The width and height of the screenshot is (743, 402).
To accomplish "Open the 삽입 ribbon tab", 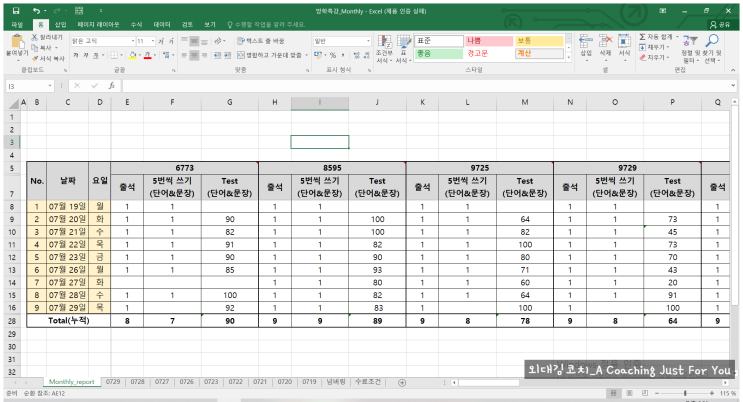I will click(x=61, y=25).
